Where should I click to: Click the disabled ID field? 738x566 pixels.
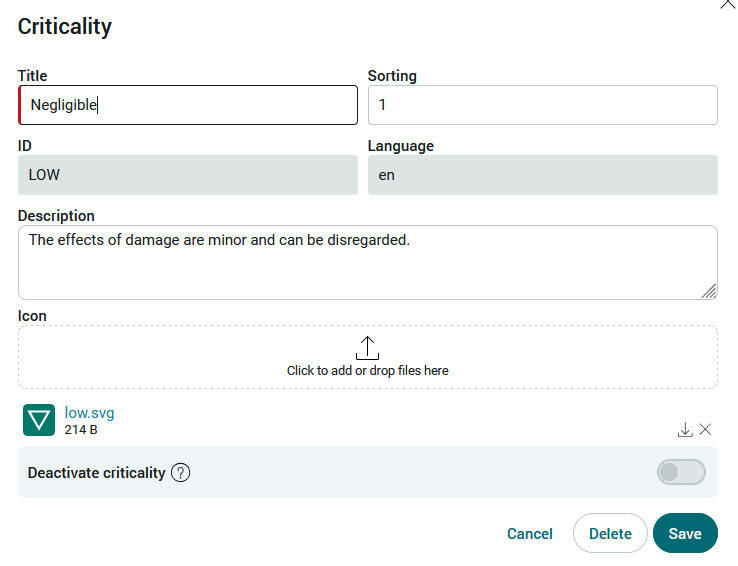pos(188,175)
